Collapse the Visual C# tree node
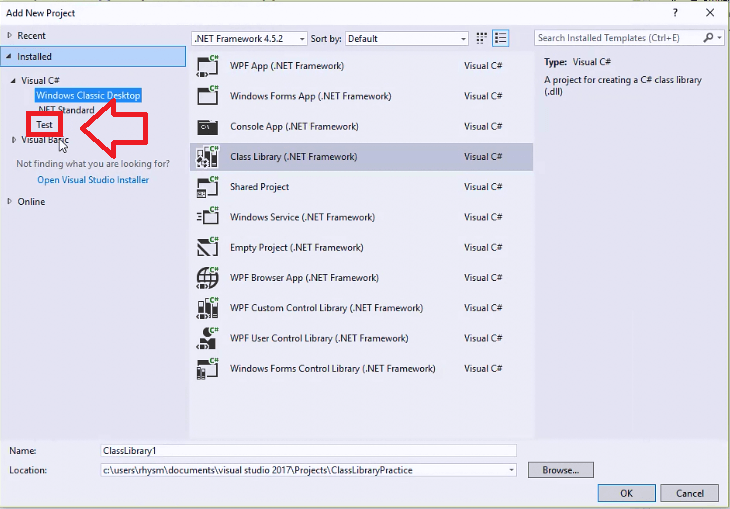730x509 pixels. [x=13, y=81]
